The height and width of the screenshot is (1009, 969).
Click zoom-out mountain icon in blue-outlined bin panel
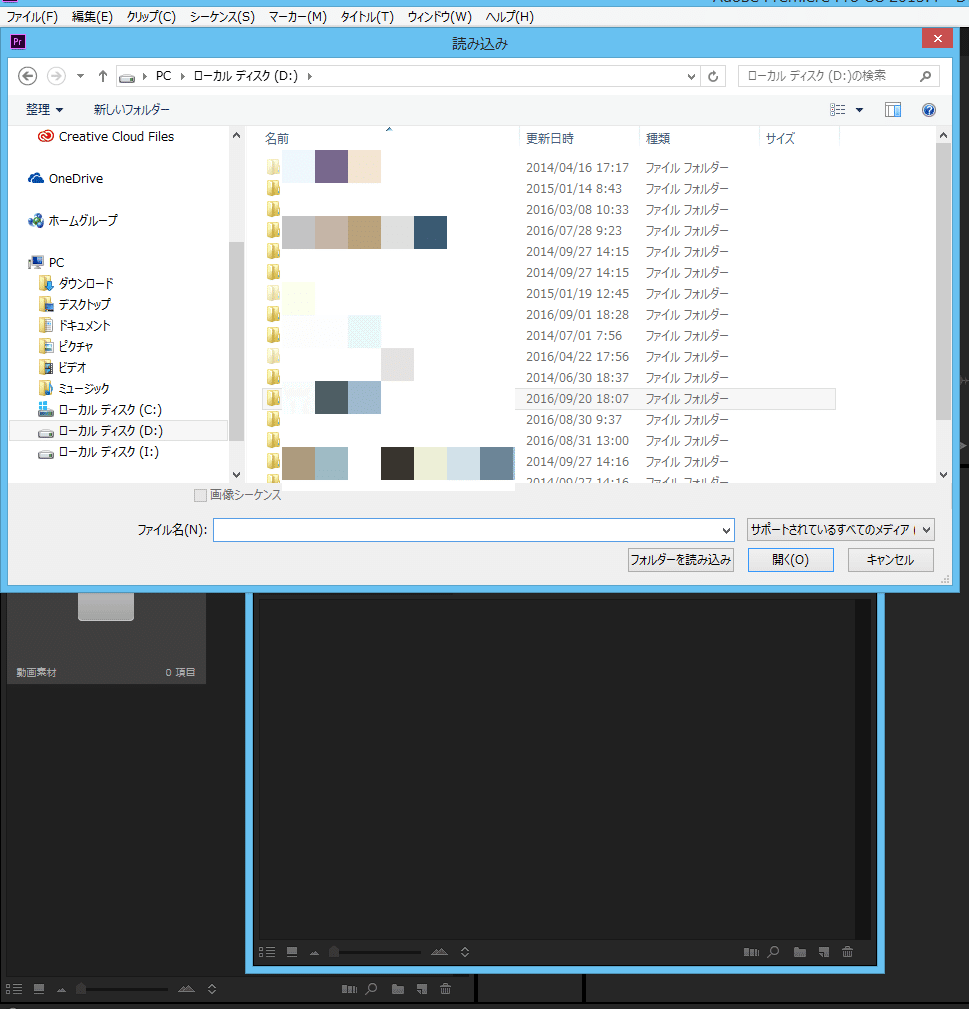click(x=314, y=953)
